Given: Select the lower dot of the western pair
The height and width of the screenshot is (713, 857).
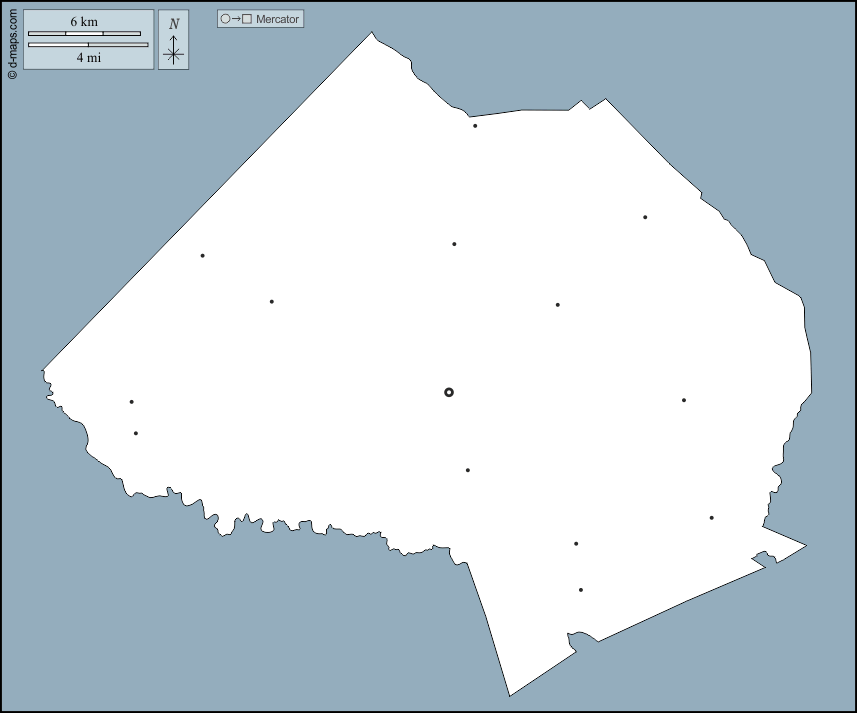Looking at the screenshot, I should [136, 433].
